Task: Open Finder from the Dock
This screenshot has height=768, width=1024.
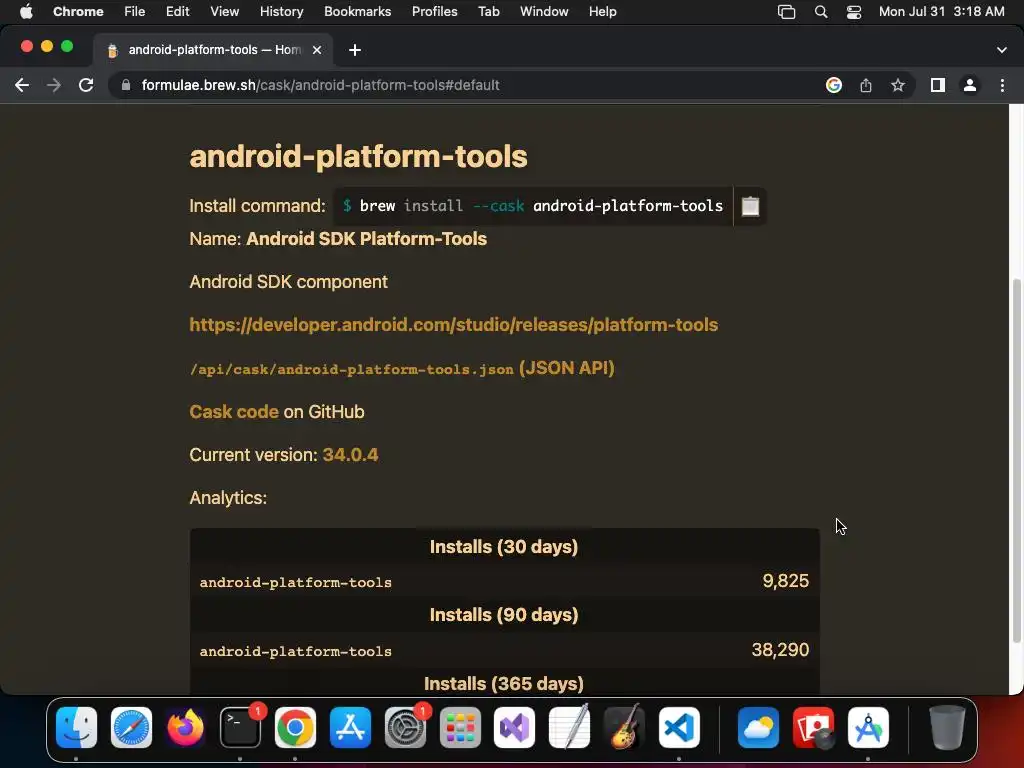Action: tap(76, 728)
